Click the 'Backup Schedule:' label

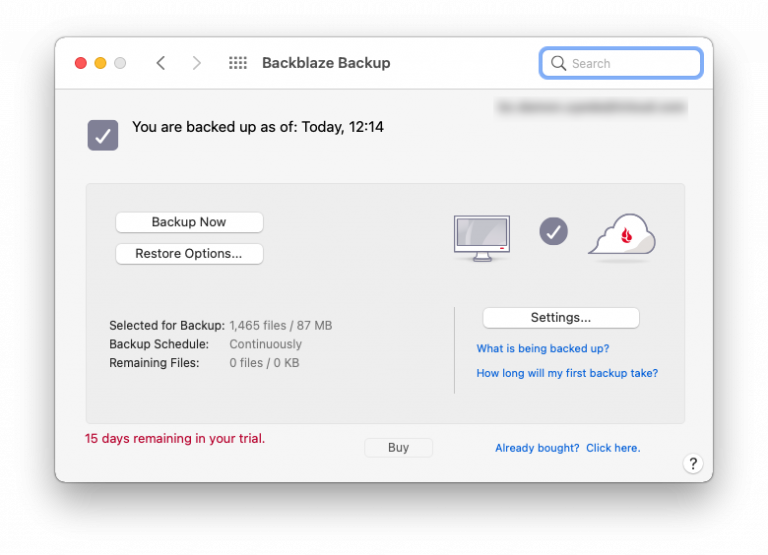coord(159,344)
